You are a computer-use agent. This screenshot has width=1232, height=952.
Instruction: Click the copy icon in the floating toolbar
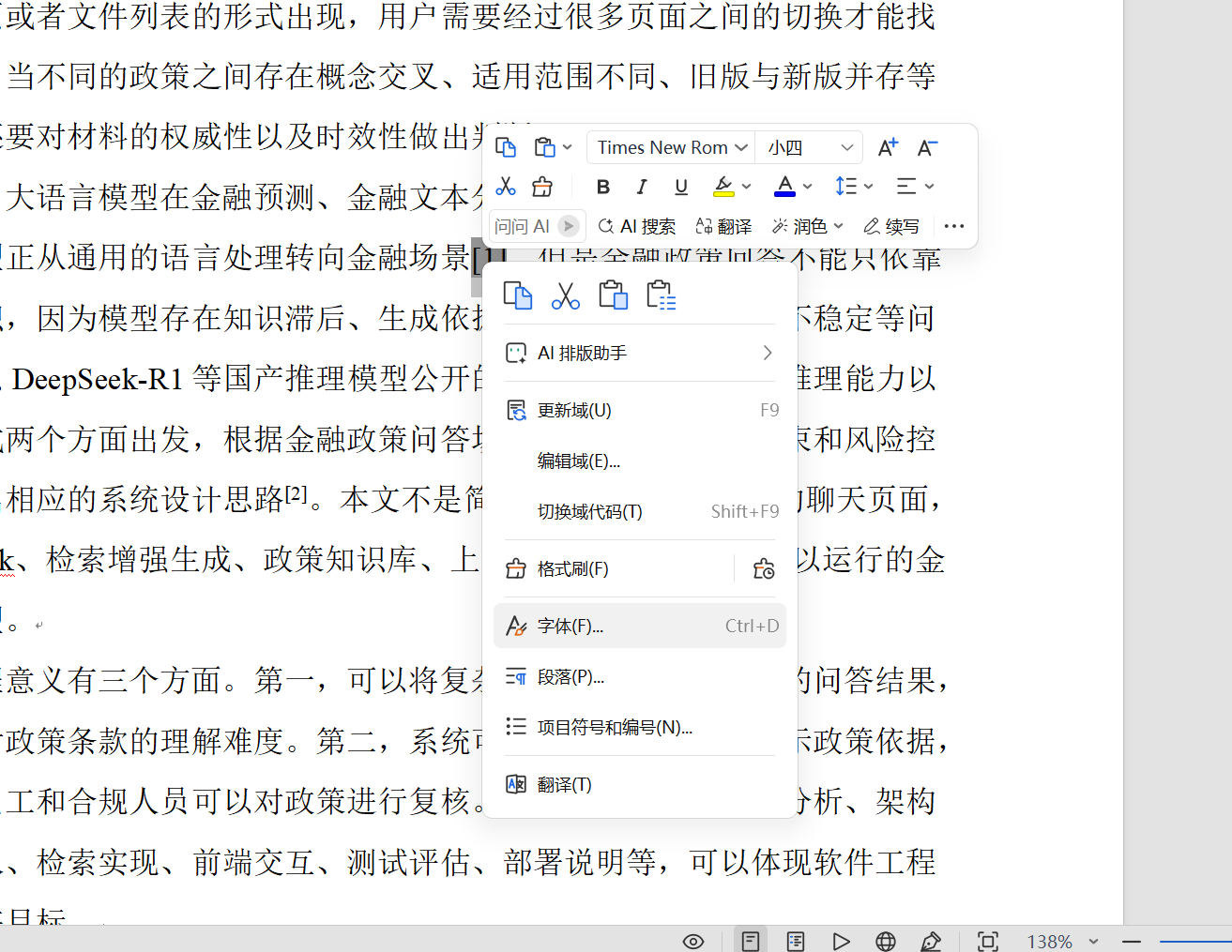pyautogui.click(x=506, y=147)
